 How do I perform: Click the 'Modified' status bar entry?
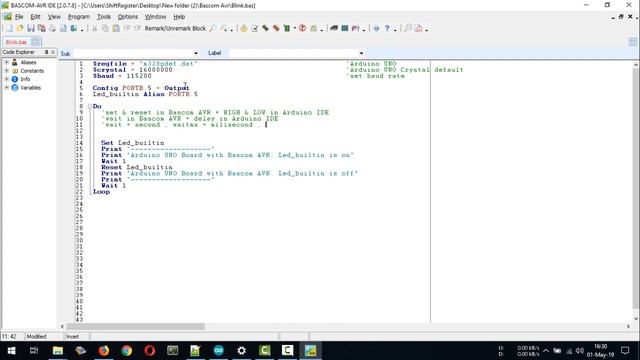pyautogui.click(x=36, y=336)
